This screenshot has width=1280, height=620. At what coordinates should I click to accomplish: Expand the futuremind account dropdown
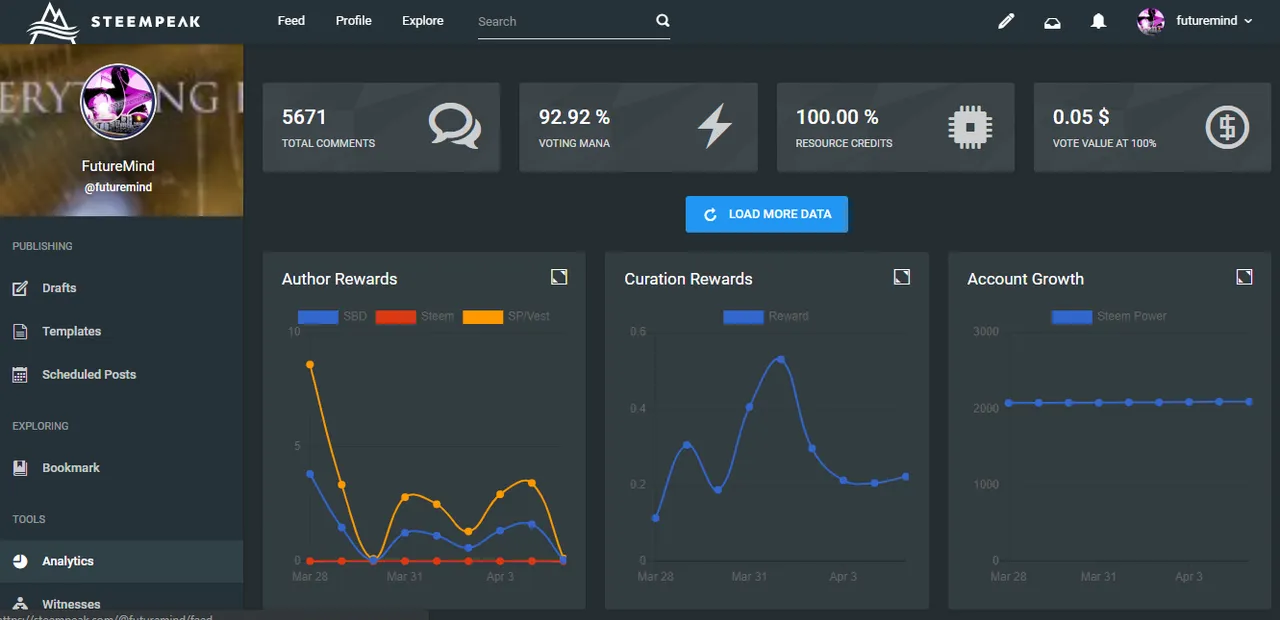(1213, 21)
